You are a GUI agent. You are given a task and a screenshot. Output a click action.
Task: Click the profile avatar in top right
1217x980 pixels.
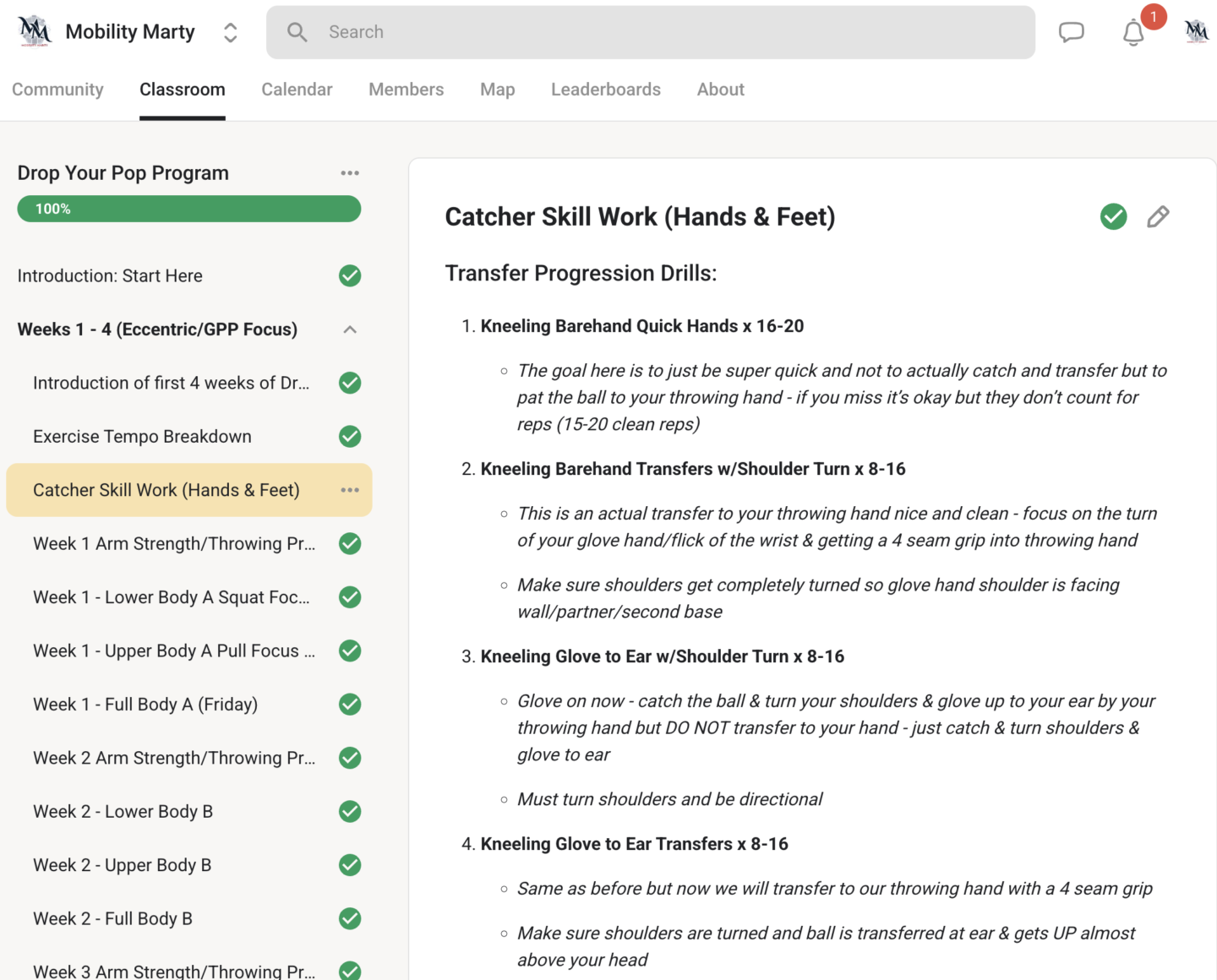(1196, 32)
